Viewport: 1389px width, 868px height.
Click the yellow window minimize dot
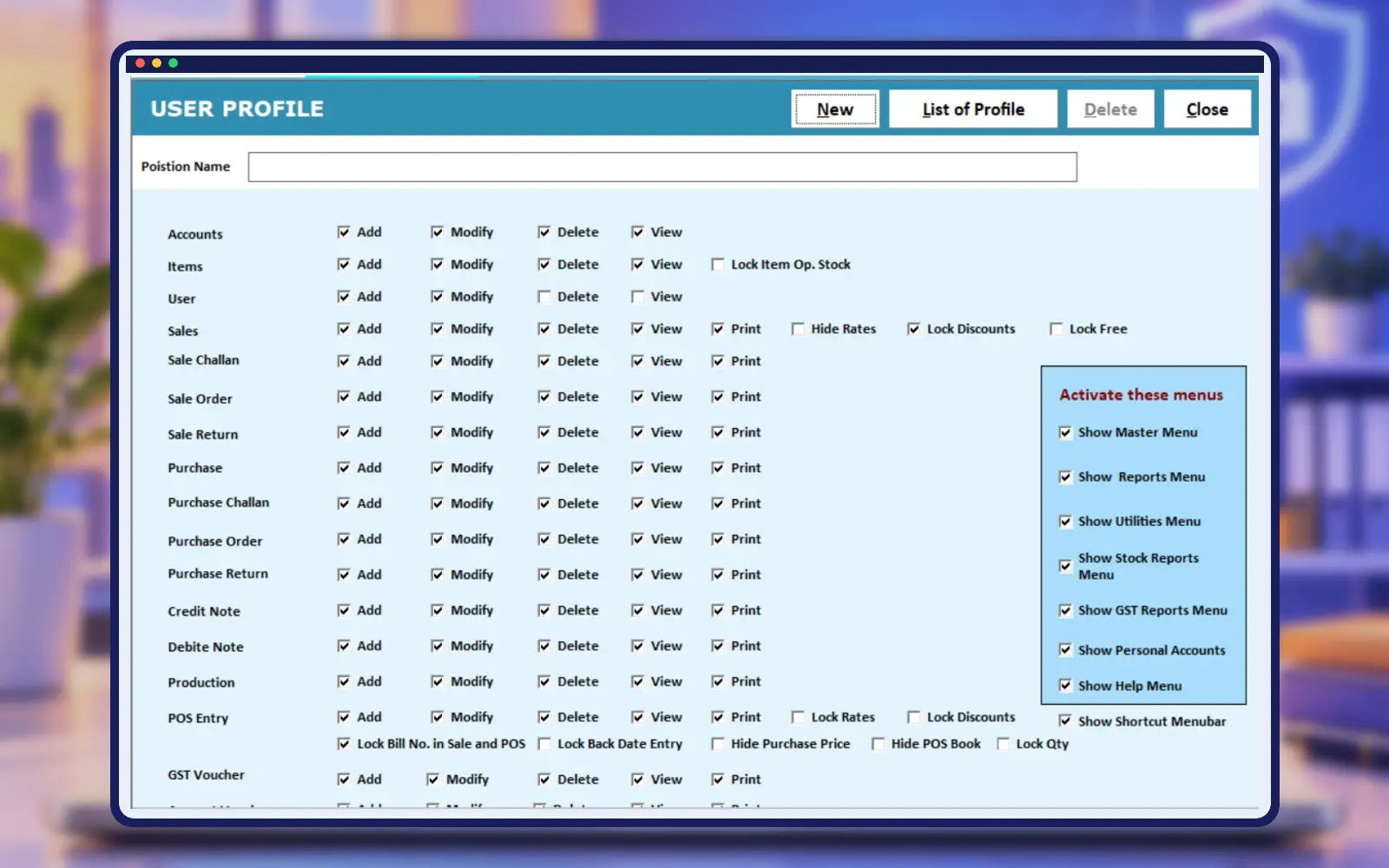[x=156, y=63]
